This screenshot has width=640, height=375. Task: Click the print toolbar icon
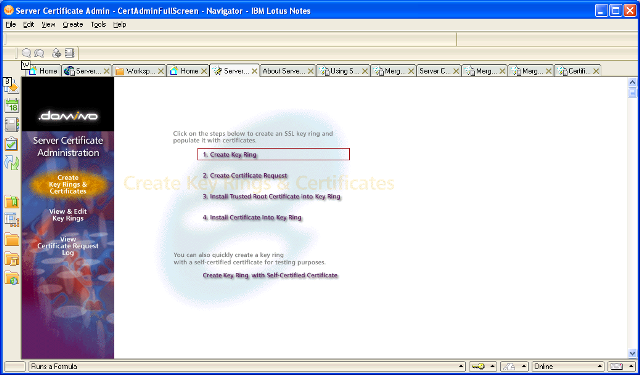point(57,53)
